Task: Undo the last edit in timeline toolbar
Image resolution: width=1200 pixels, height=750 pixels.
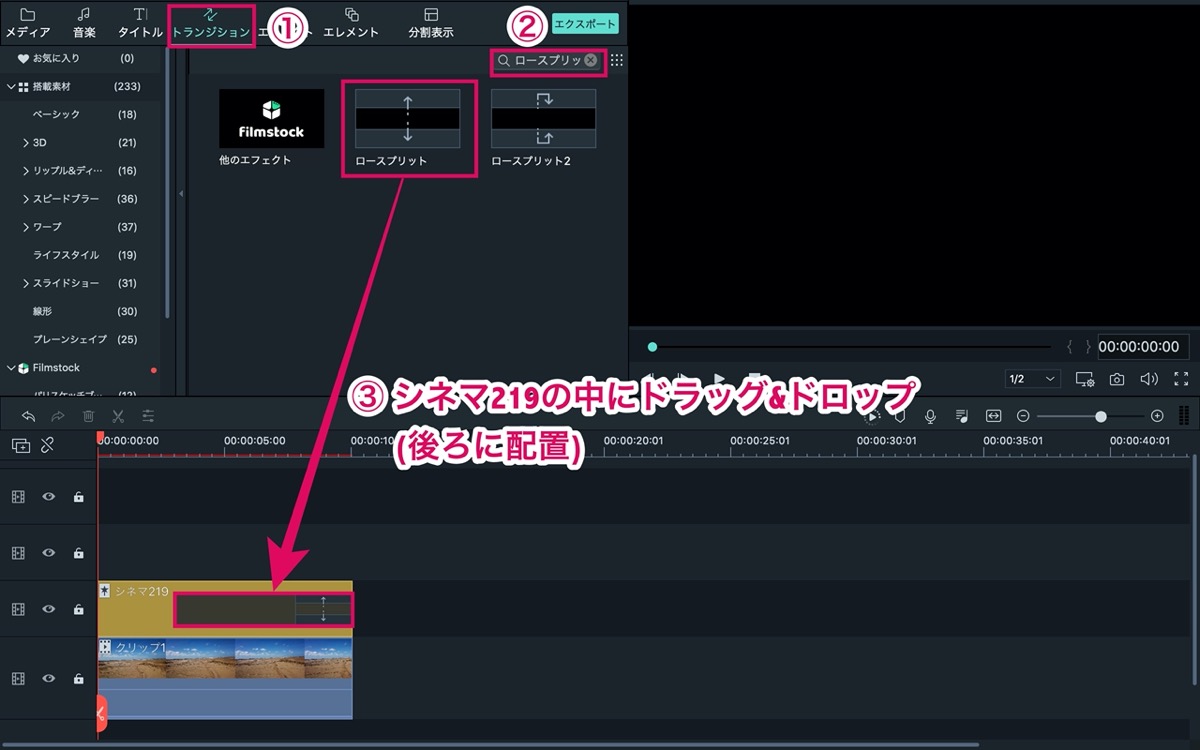Action: point(28,416)
